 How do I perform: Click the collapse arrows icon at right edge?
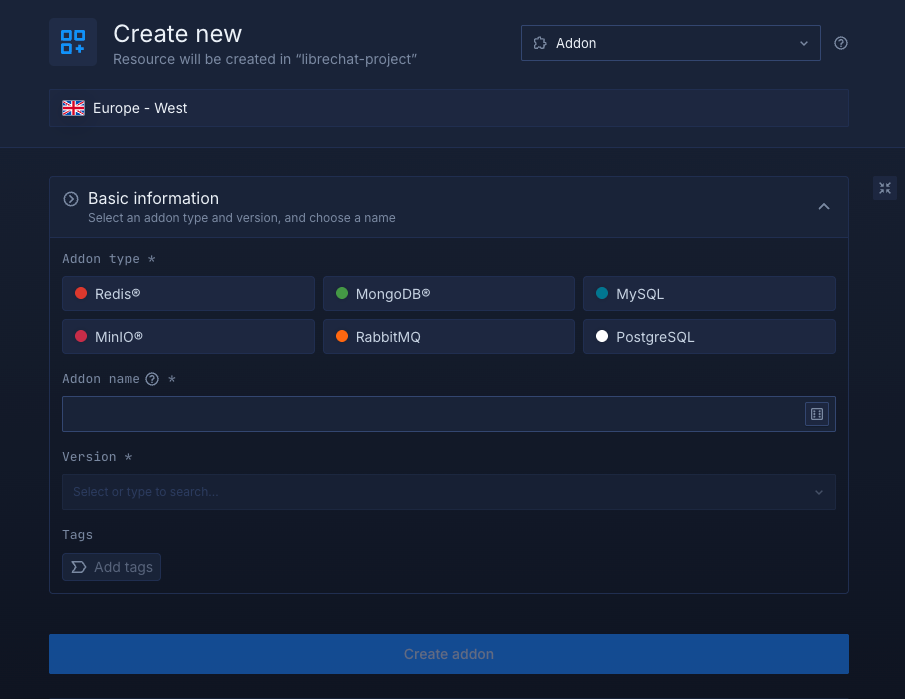(885, 188)
